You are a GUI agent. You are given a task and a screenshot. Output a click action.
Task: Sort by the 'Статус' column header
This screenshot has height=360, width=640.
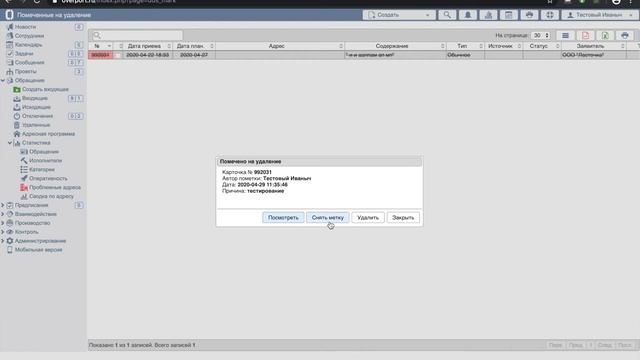[x=542, y=46]
